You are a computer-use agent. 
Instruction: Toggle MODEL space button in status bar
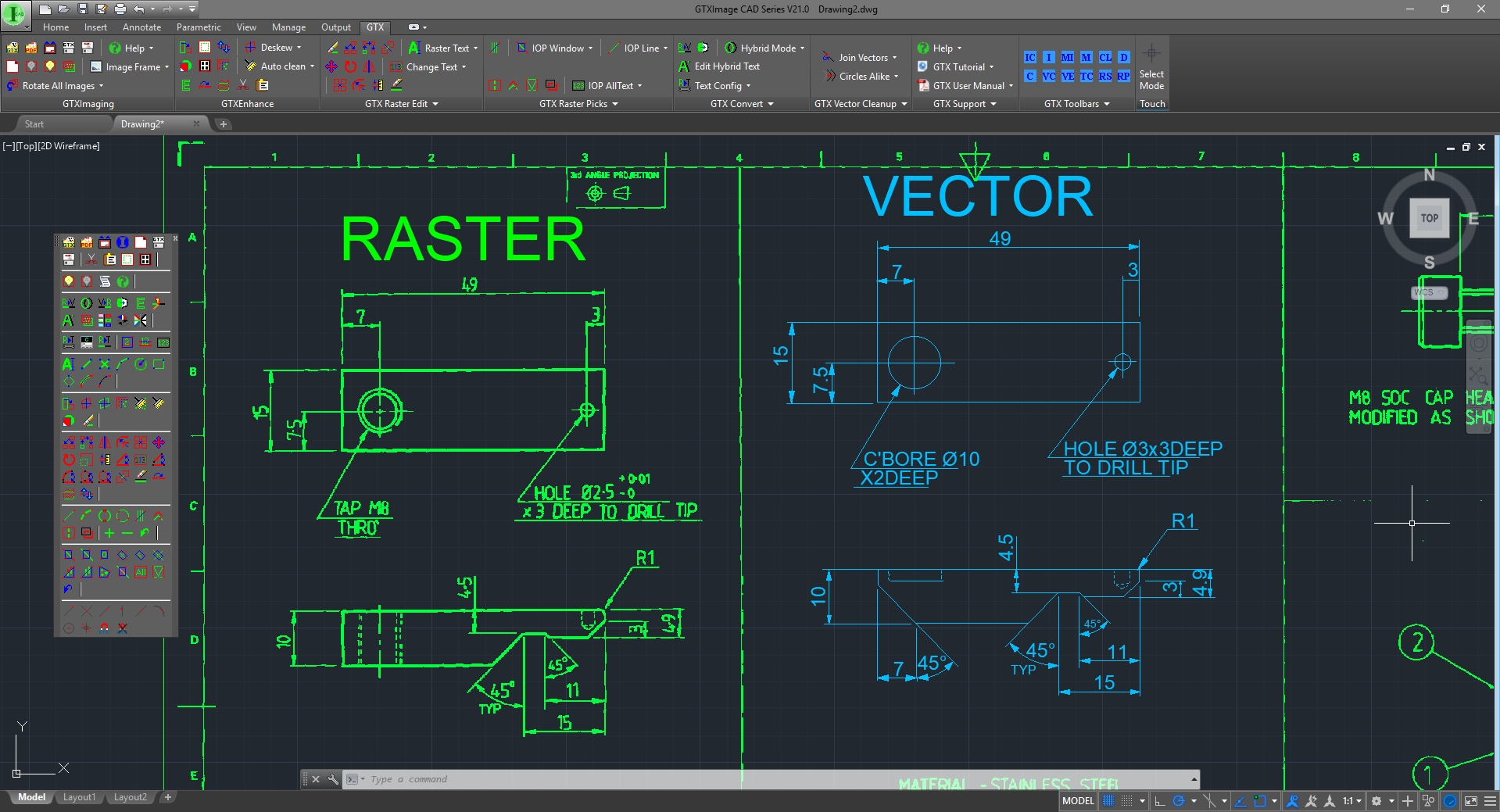click(x=1078, y=800)
